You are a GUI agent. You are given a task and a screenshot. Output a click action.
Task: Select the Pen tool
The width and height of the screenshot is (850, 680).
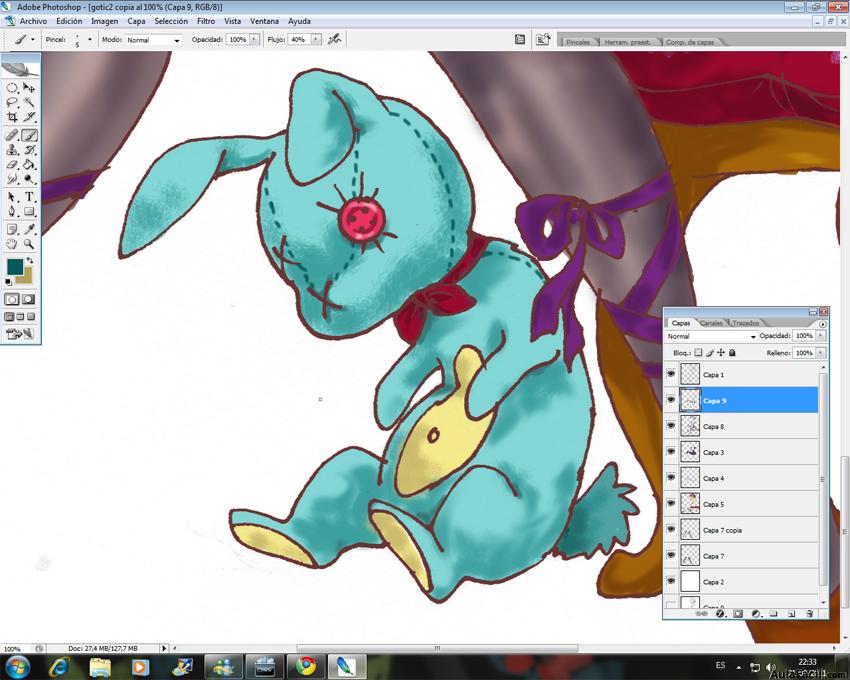tap(12, 211)
